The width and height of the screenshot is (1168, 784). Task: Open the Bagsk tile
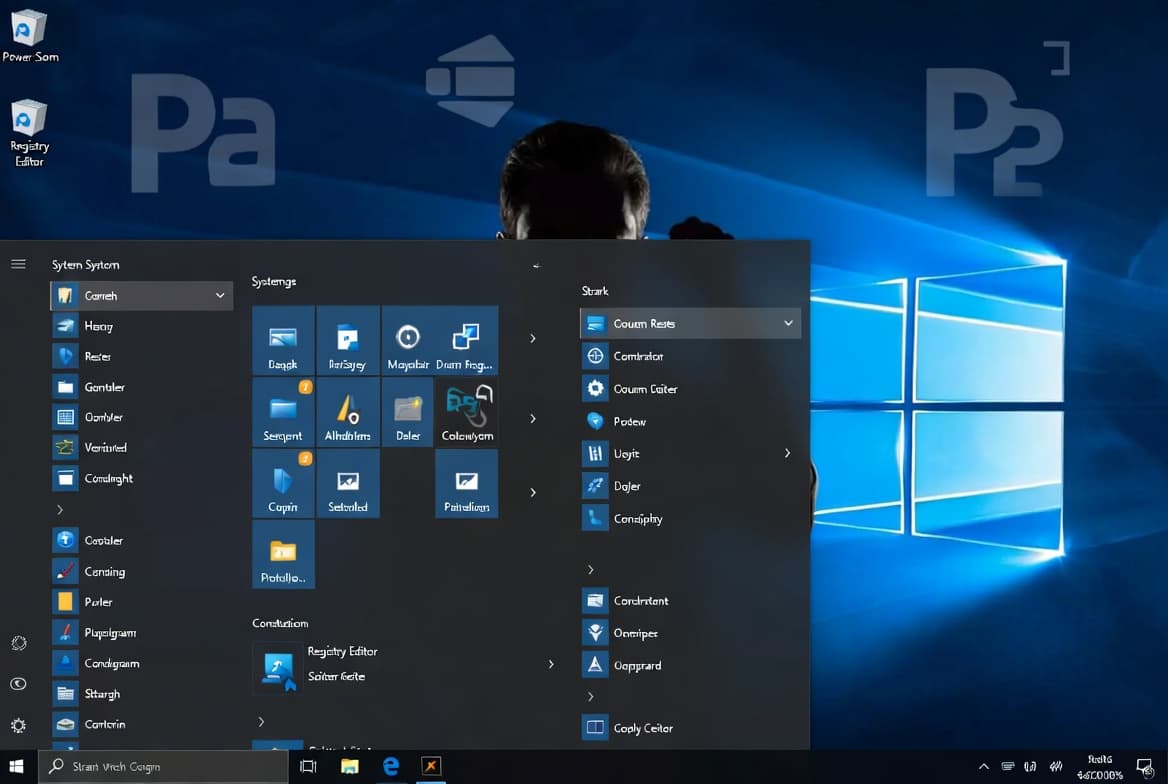click(283, 340)
